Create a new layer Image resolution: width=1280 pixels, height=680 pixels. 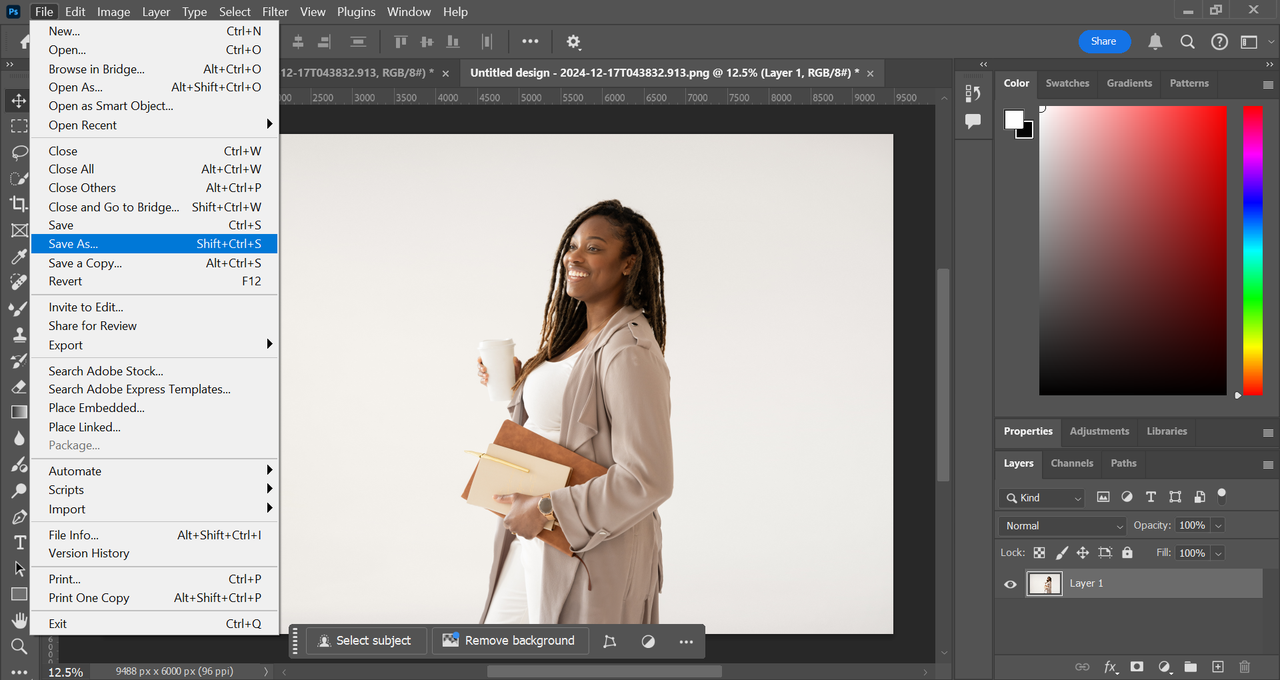(1217, 666)
